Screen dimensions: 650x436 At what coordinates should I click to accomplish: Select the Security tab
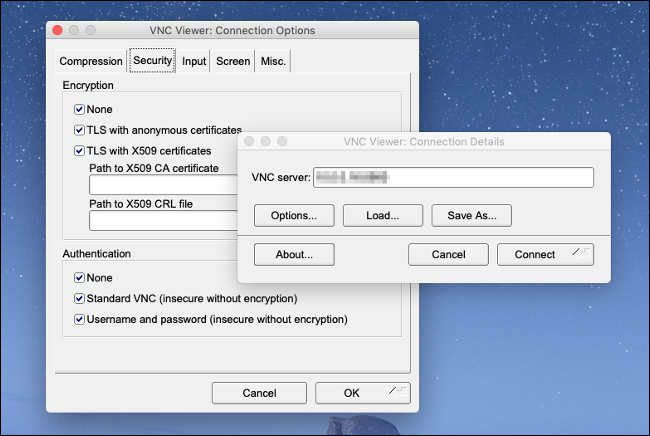153,61
